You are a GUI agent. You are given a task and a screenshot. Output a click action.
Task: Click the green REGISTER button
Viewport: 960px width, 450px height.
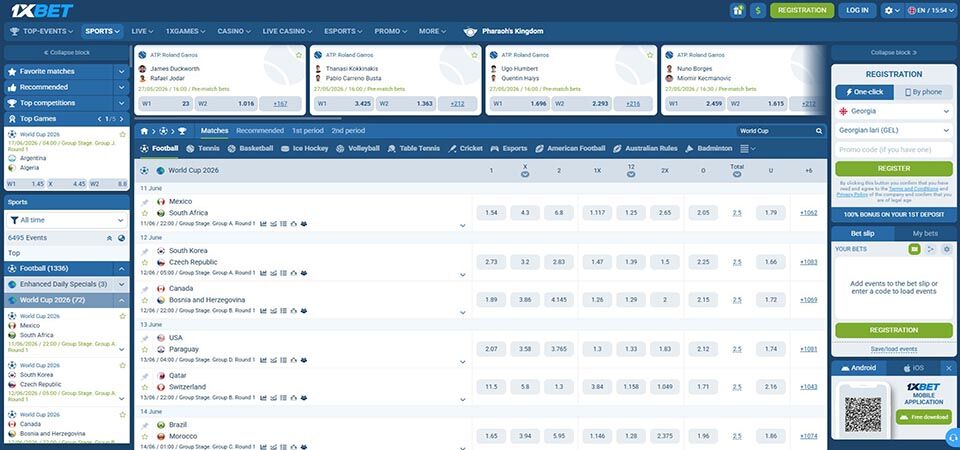tap(894, 168)
